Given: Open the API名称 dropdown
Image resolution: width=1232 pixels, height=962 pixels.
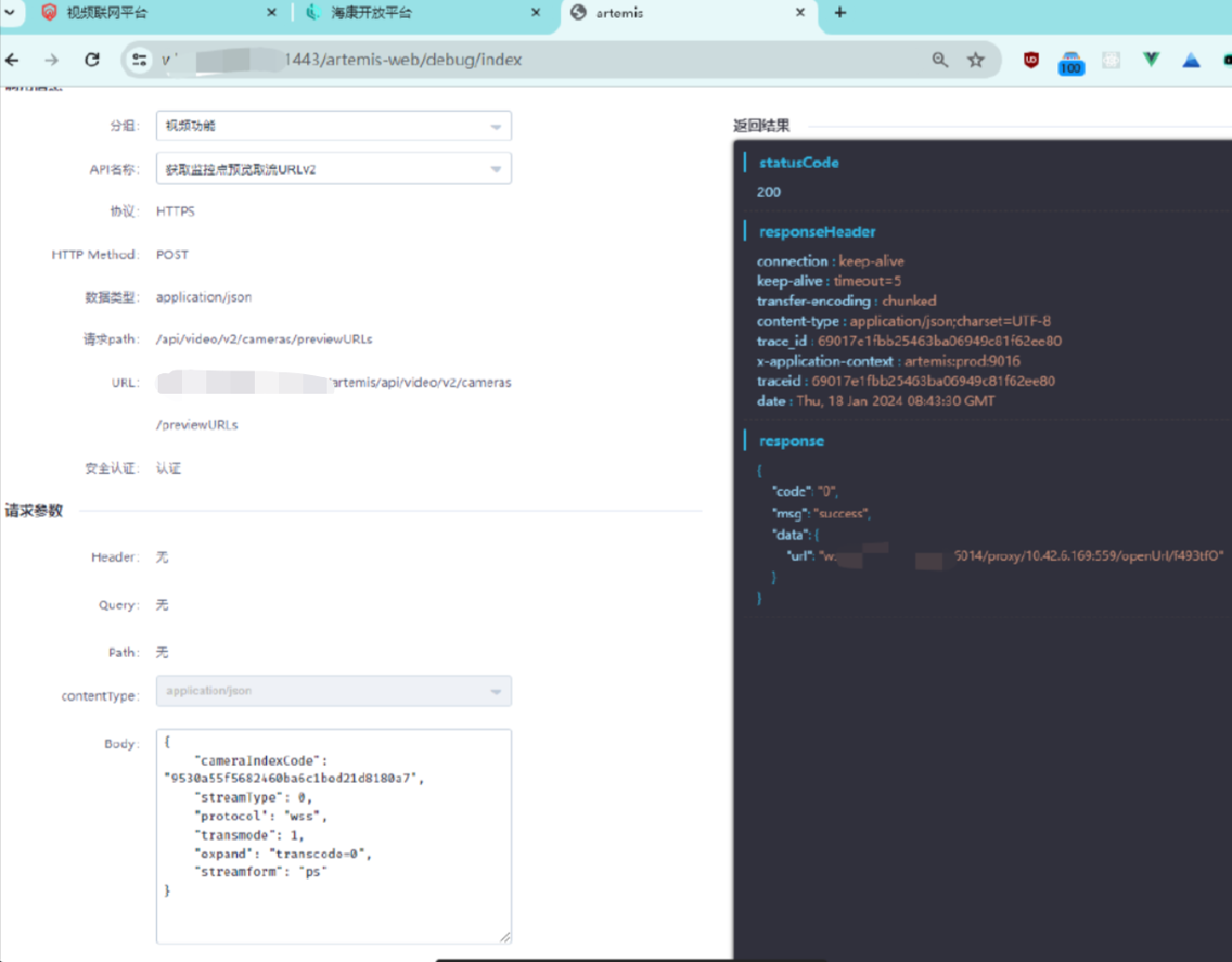Looking at the screenshot, I should 333,169.
